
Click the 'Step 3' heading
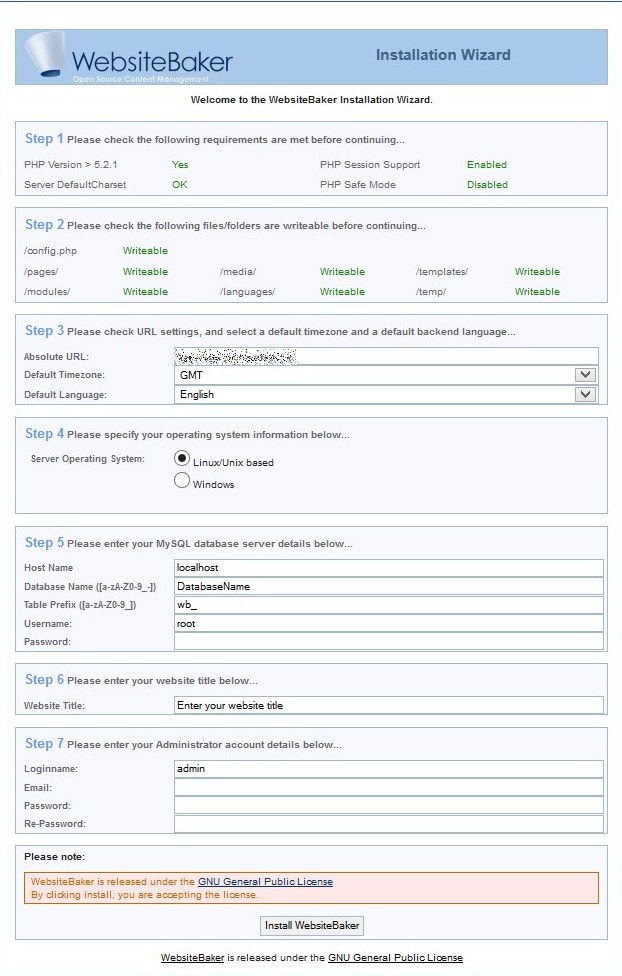pos(44,331)
